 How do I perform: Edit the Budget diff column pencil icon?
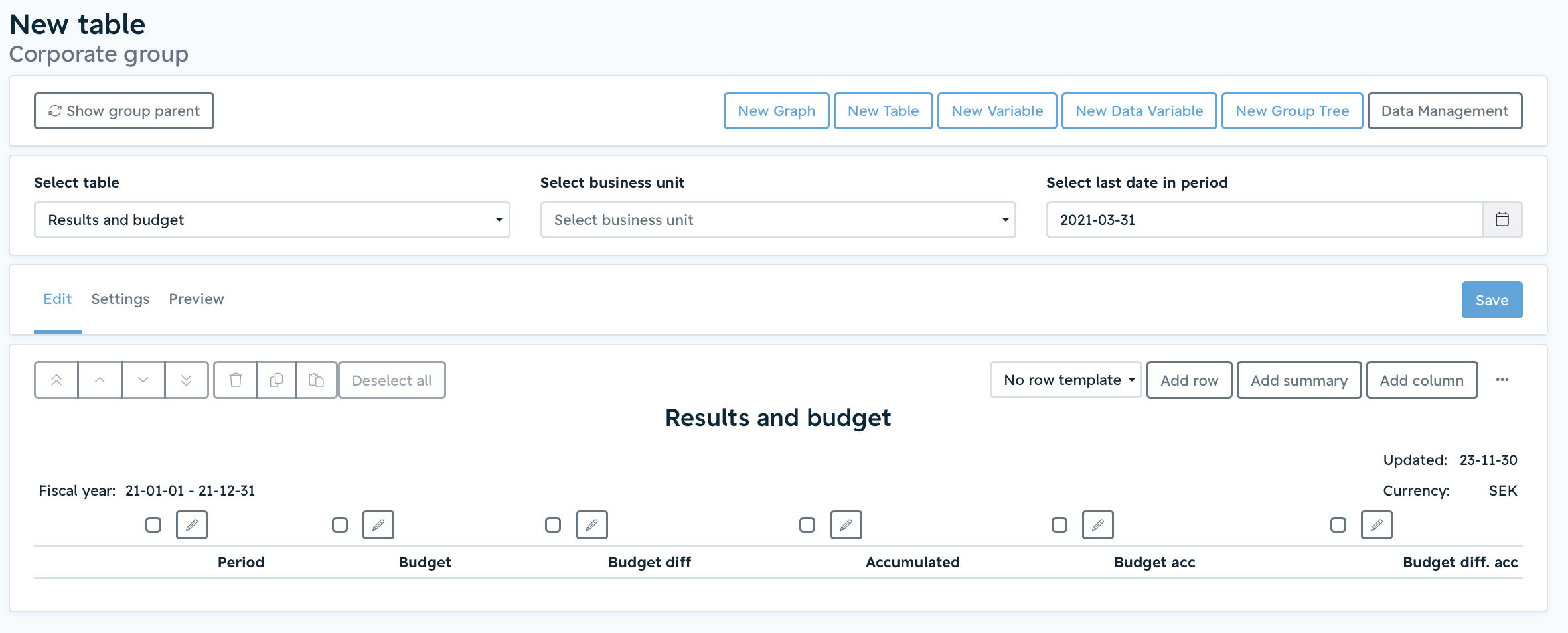pos(592,525)
